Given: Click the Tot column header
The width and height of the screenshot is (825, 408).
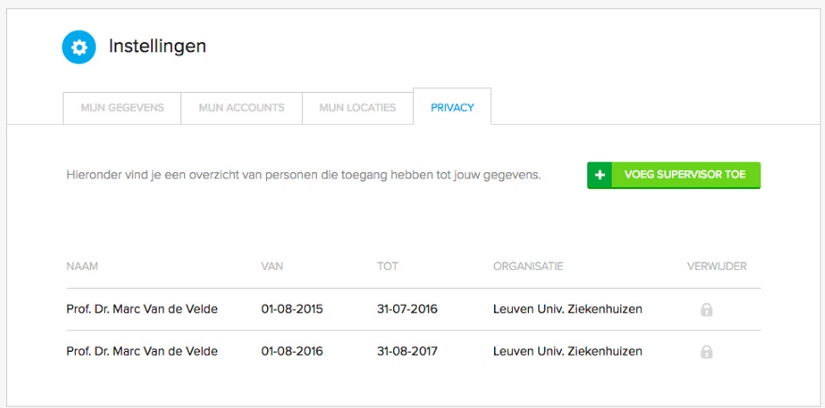Looking at the screenshot, I should click(387, 266).
